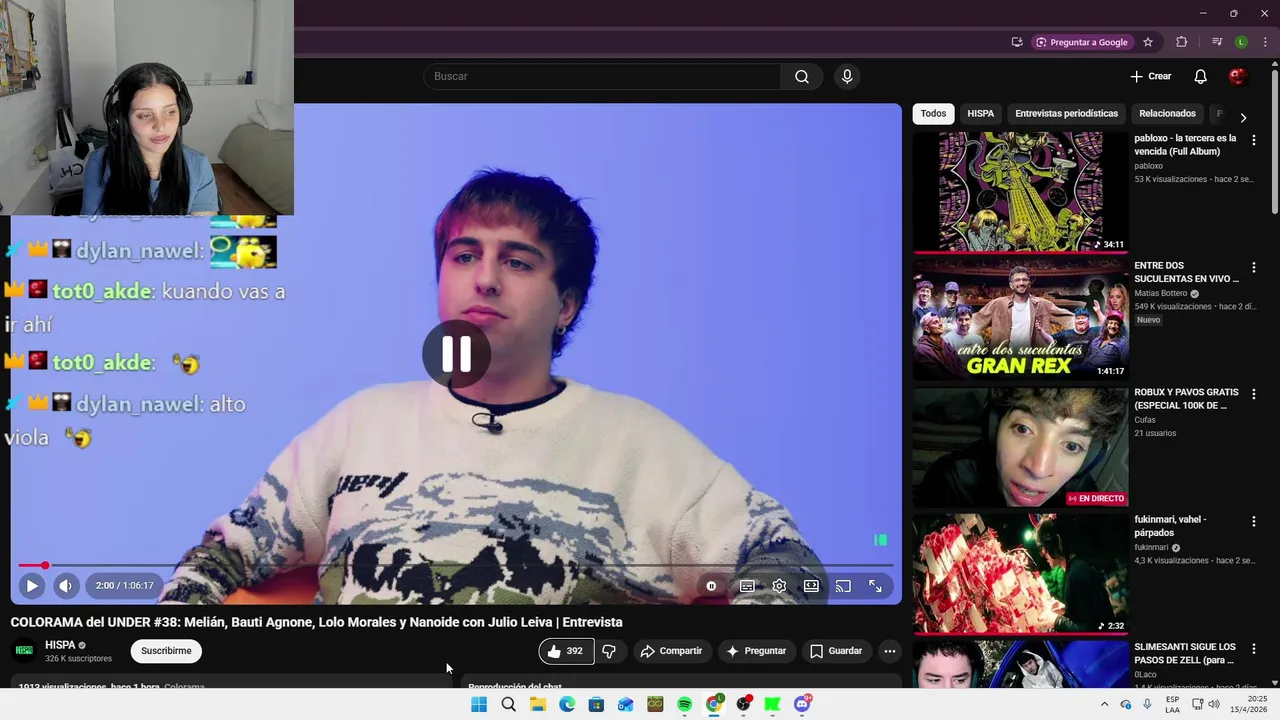Screen dimensions: 1280x720
Task: Click the Matias Bottero channel name
Action: pyautogui.click(x=1161, y=294)
